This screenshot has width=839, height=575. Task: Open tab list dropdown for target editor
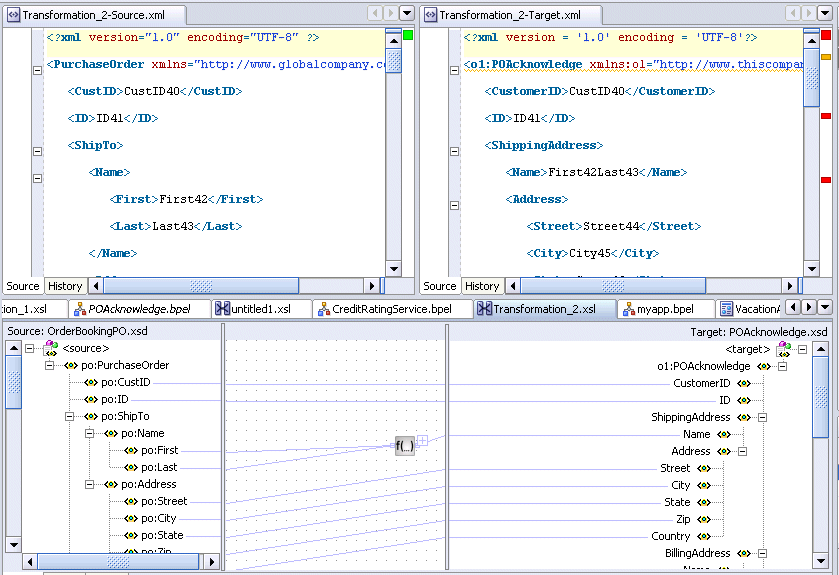click(x=823, y=13)
